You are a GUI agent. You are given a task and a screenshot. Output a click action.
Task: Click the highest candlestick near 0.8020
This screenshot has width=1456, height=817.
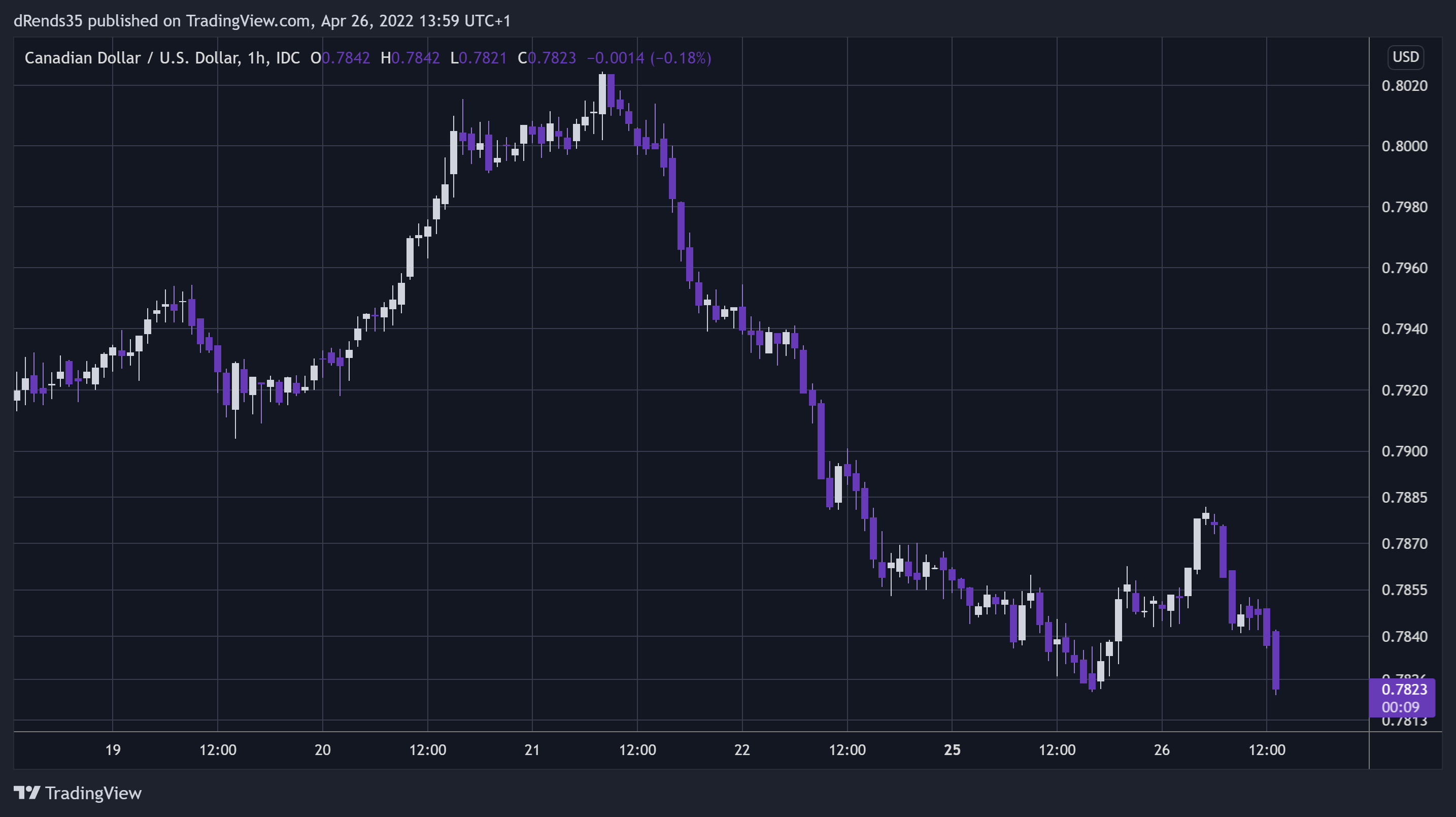tap(602, 106)
